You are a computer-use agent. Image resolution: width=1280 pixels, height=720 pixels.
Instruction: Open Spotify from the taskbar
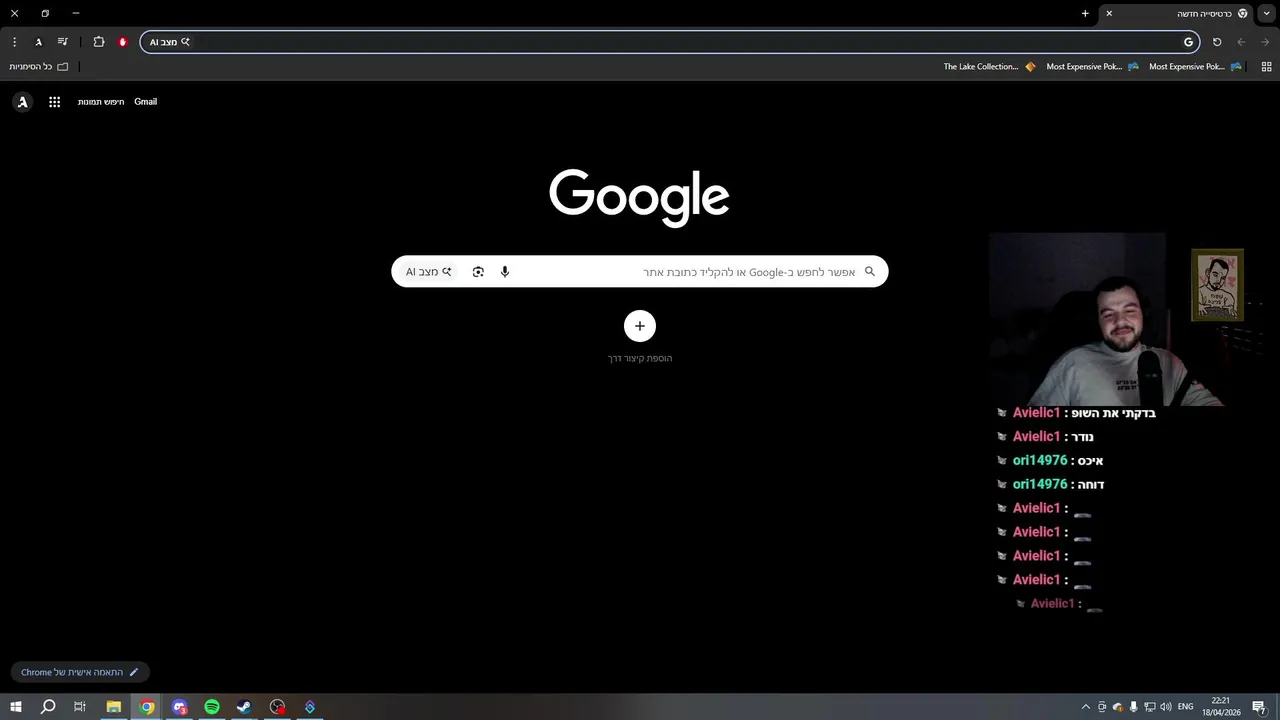click(x=212, y=707)
